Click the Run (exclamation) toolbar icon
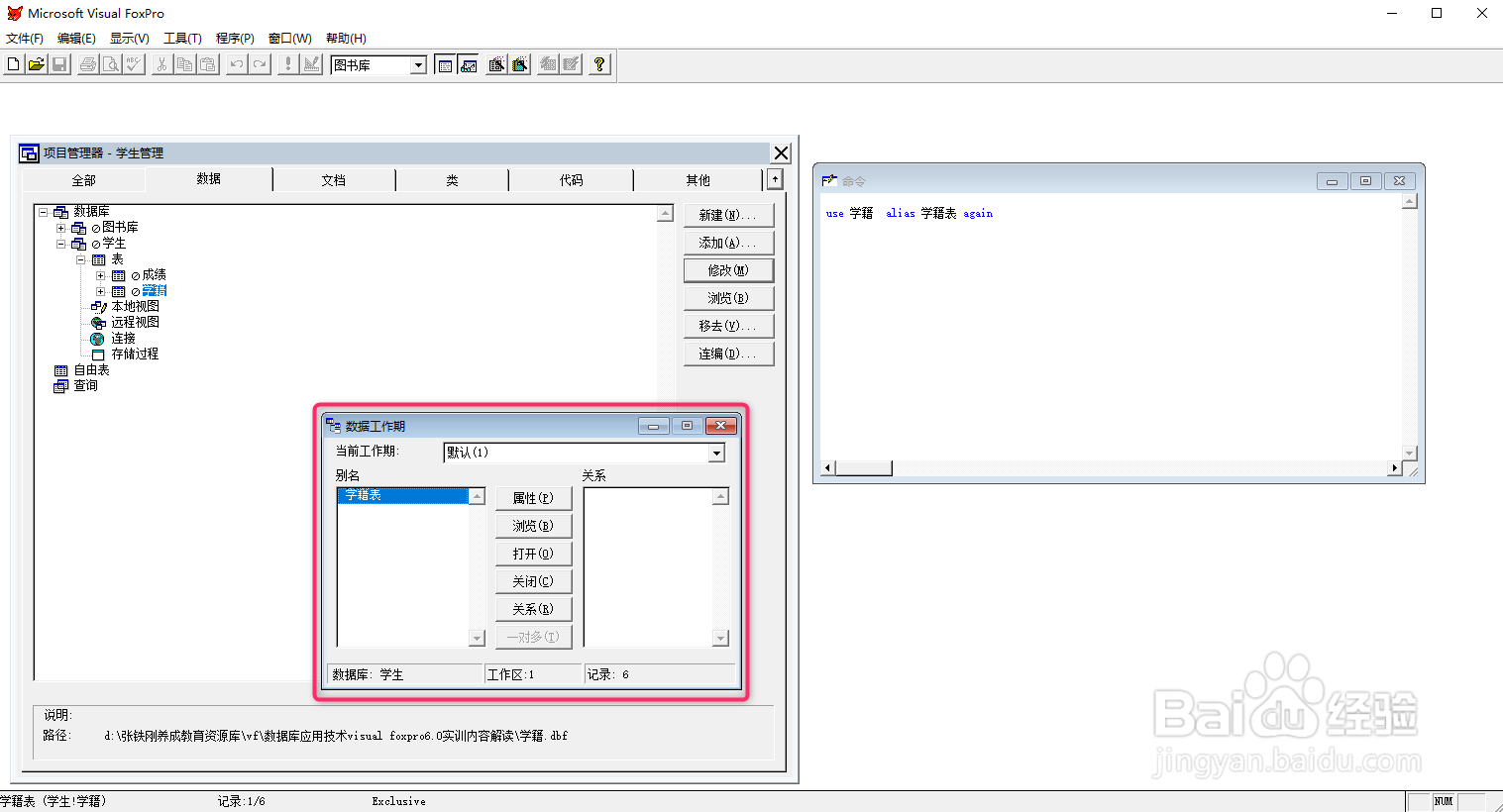1503x812 pixels. [x=288, y=64]
